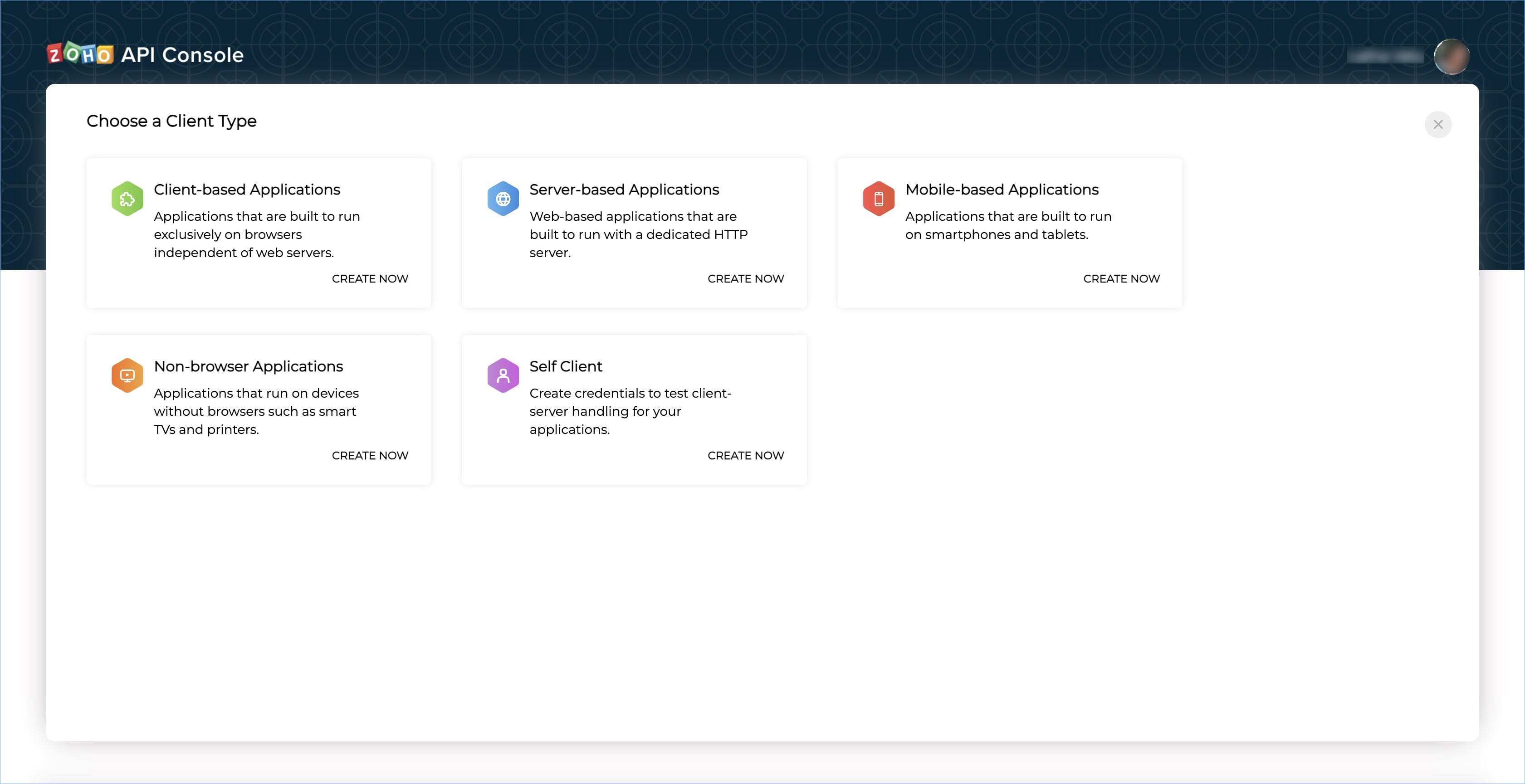Viewport: 1525px width, 784px height.
Task: Select the Self Client title
Action: (x=565, y=366)
